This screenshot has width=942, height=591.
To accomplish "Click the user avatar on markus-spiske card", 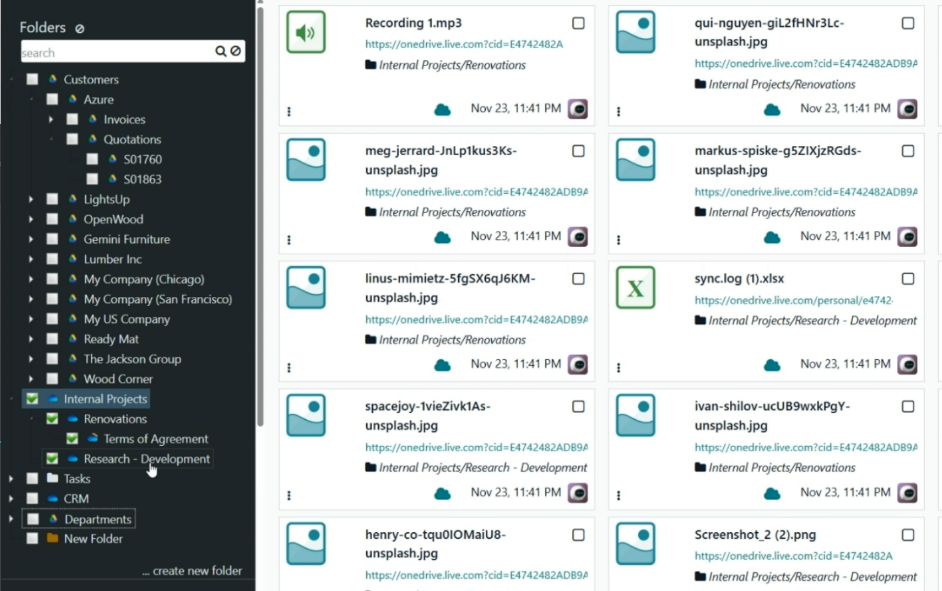I will point(907,237).
